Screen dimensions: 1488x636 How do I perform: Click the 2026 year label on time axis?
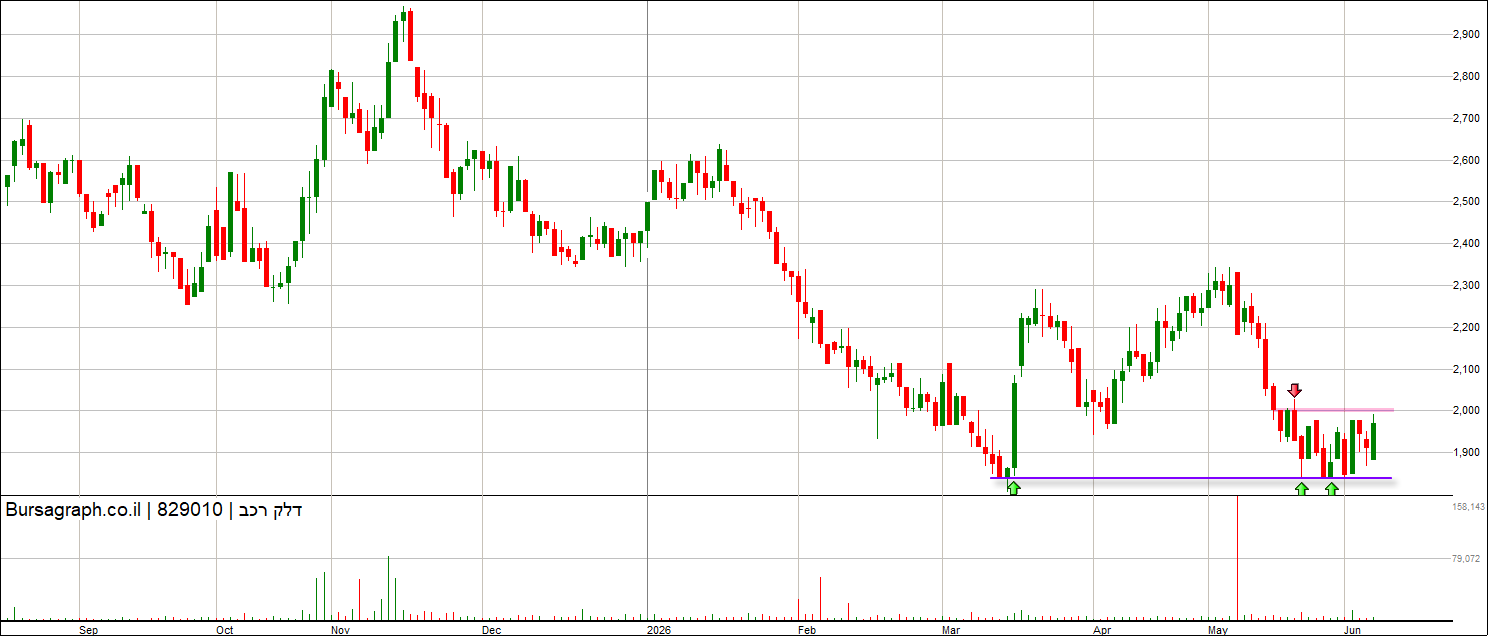coord(658,630)
